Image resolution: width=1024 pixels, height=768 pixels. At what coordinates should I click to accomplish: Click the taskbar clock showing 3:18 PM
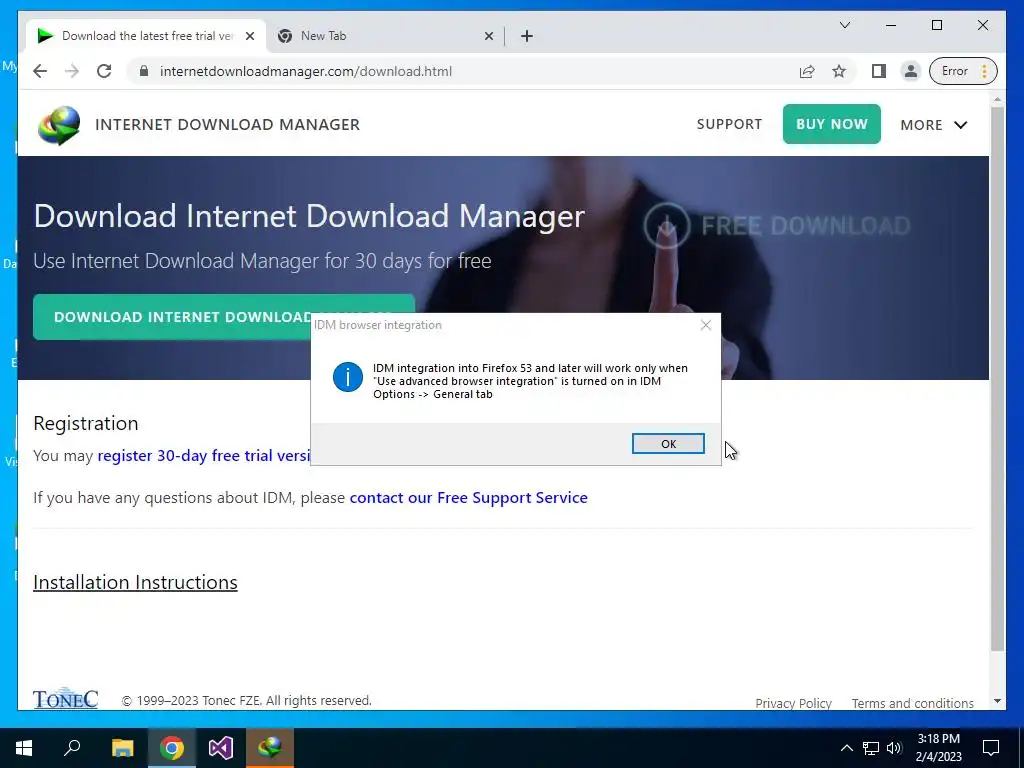(938, 748)
